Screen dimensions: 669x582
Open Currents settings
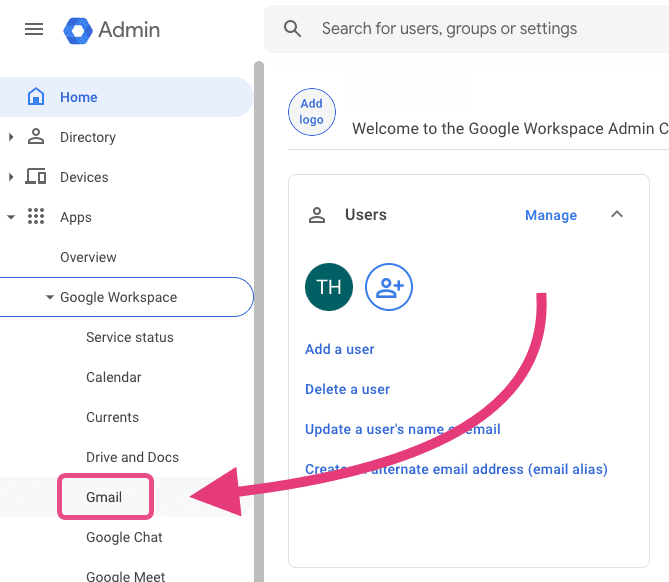coord(113,417)
